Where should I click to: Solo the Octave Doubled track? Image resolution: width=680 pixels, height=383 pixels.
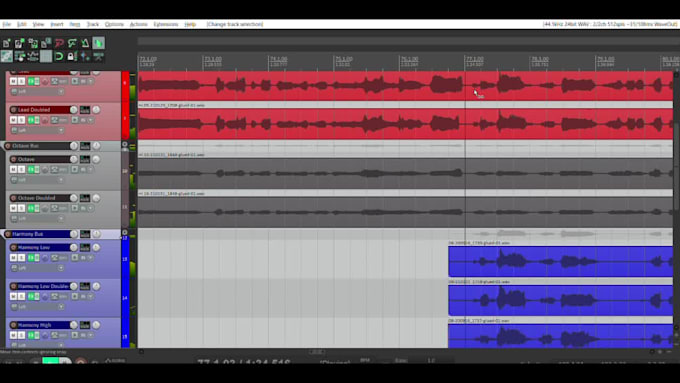tap(21, 208)
